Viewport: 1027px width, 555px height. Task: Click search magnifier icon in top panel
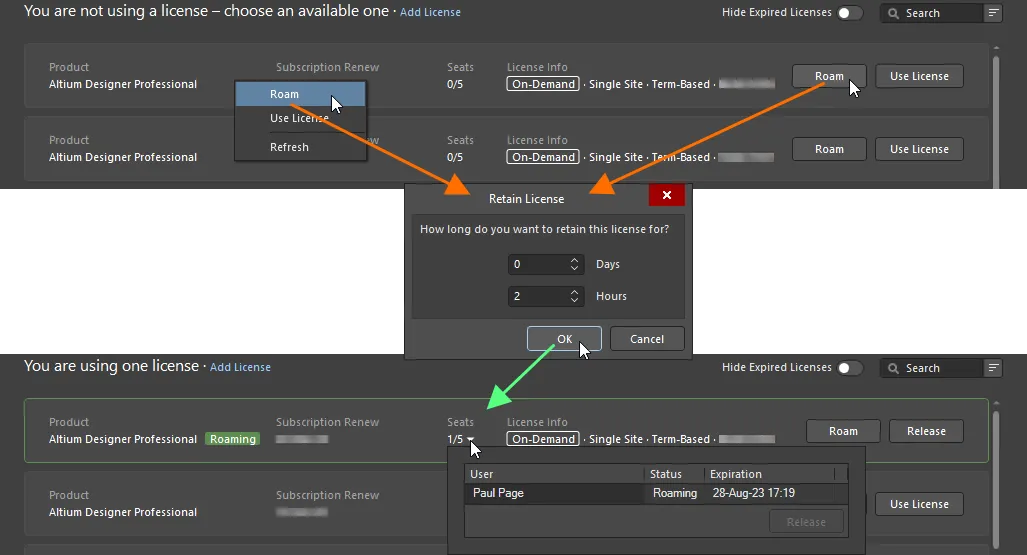pos(893,13)
